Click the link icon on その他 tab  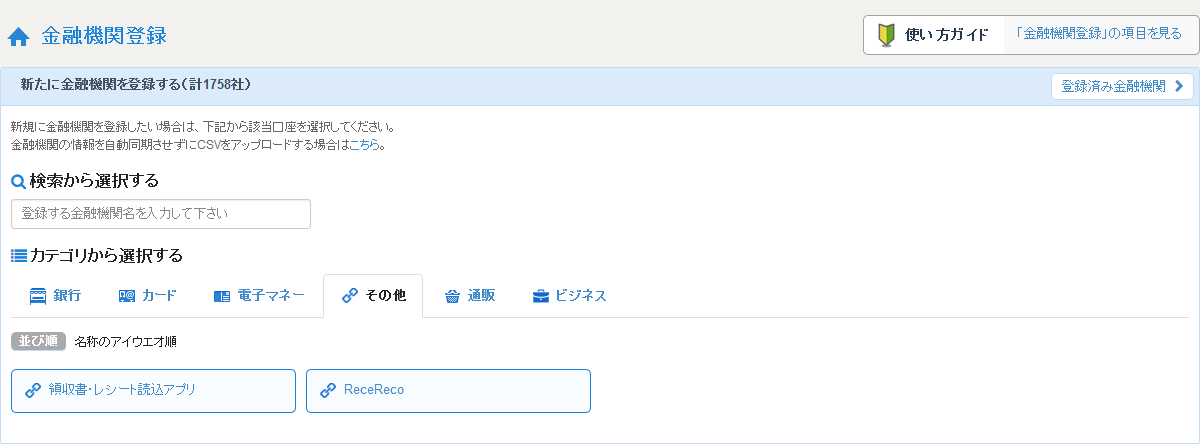pos(350,296)
